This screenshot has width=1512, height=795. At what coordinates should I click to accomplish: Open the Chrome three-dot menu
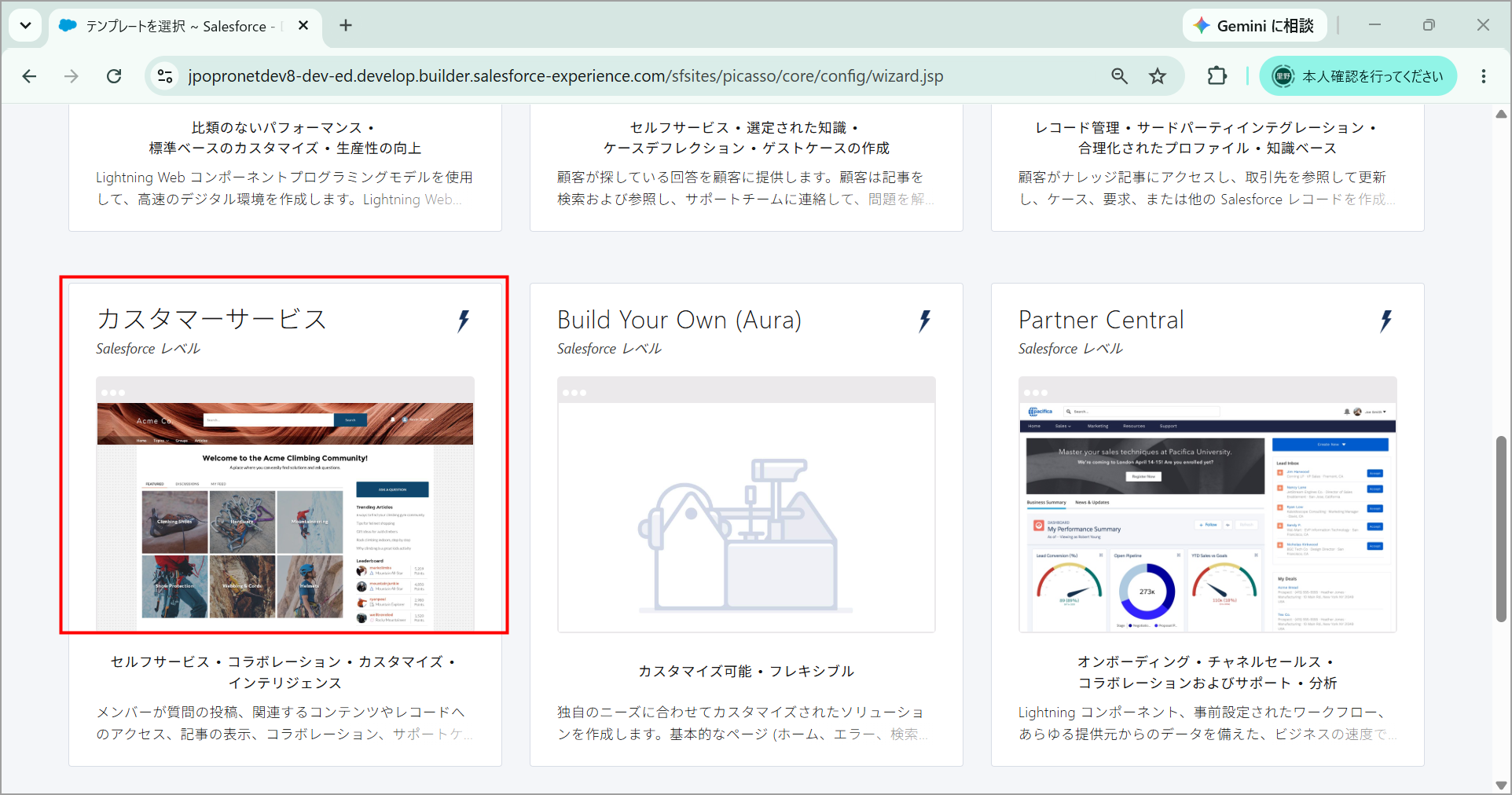[1484, 76]
